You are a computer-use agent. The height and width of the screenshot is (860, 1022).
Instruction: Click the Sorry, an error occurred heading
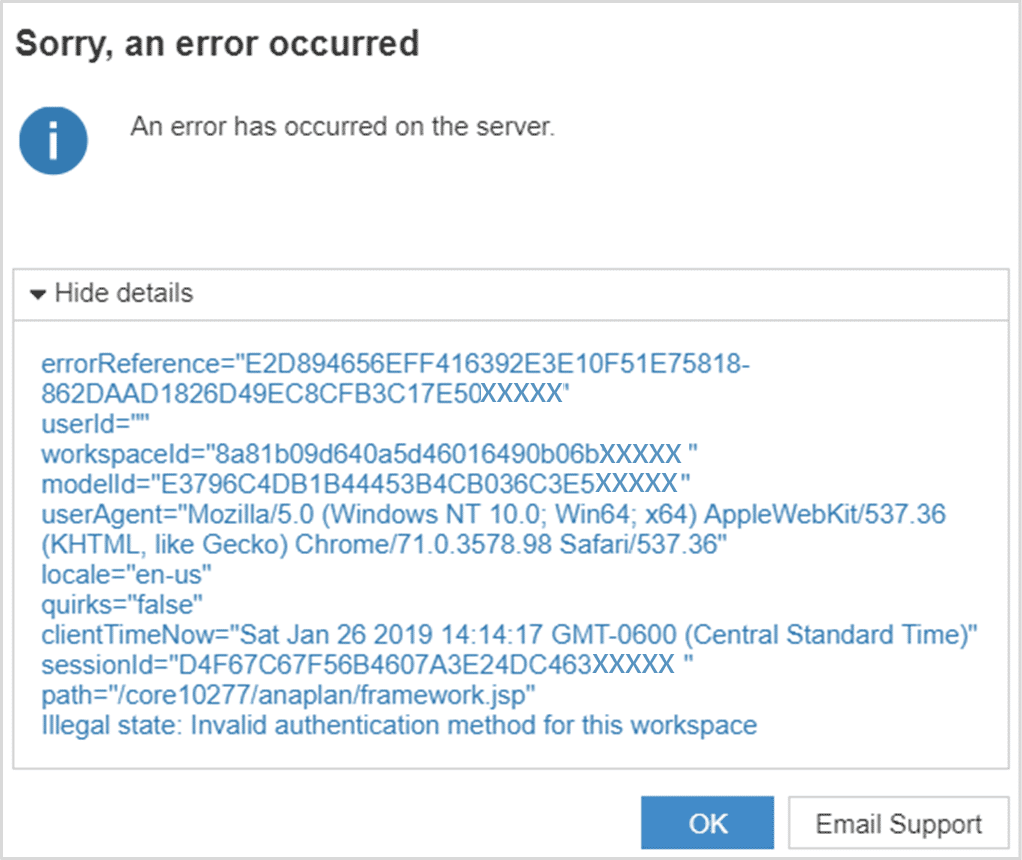click(x=216, y=43)
